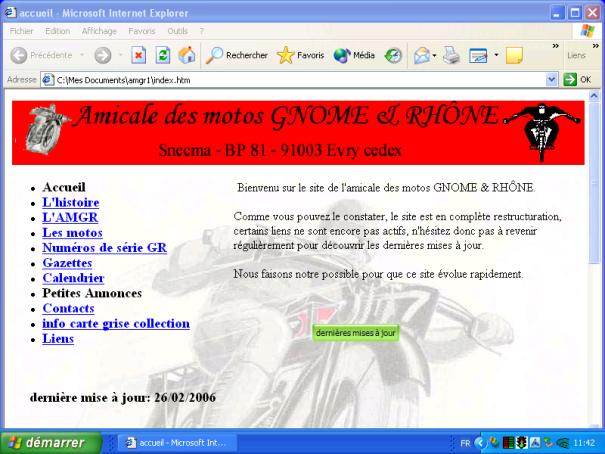Image resolution: width=605 pixels, height=454 pixels.
Task: Click the Windows flag logo at menu bar end
Action: [x=588, y=31]
